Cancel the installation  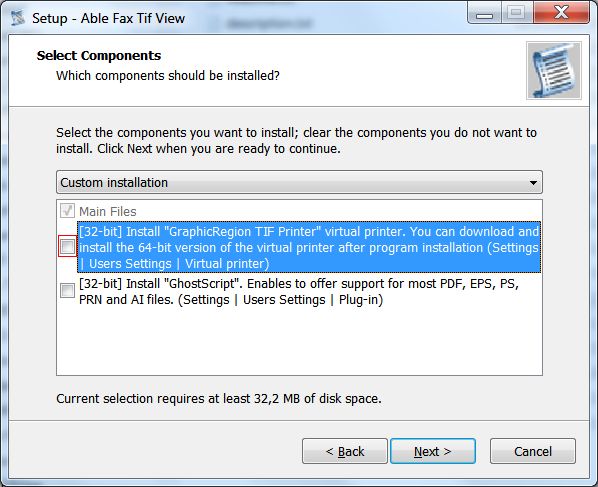coord(533,451)
